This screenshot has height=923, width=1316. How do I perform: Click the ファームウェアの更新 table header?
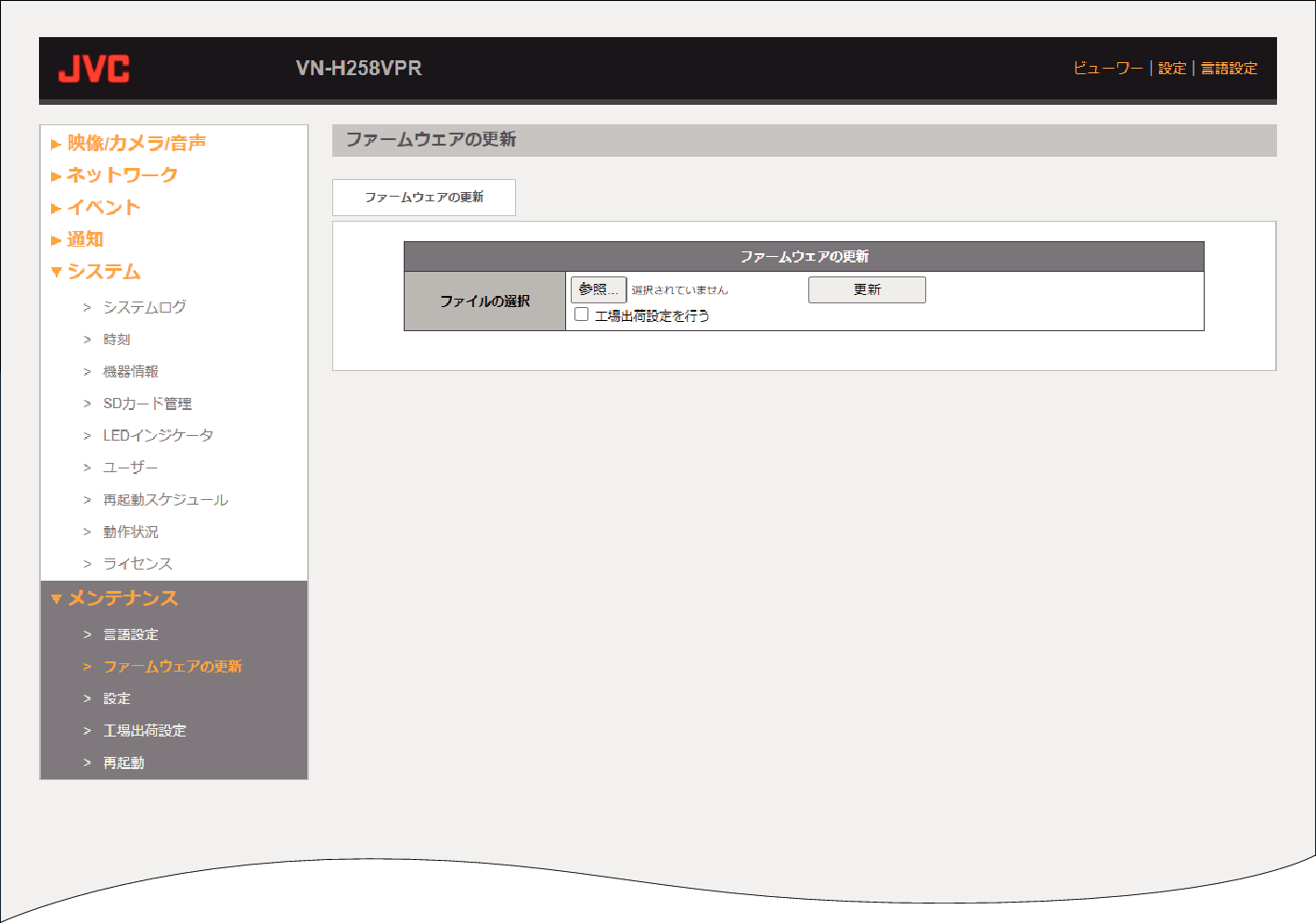tap(804, 257)
